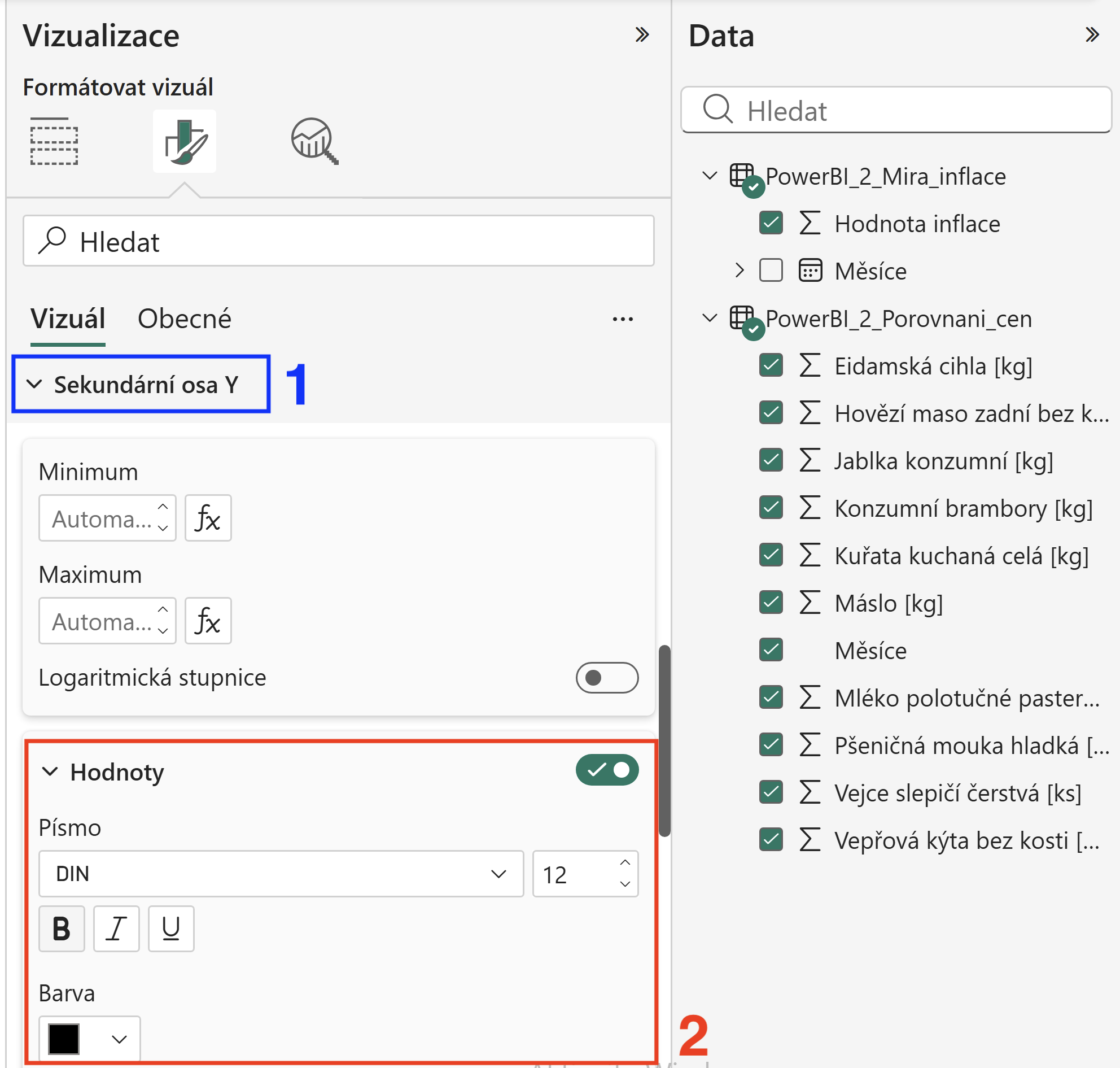Switch off the Hodnoty toggle

coord(607,770)
